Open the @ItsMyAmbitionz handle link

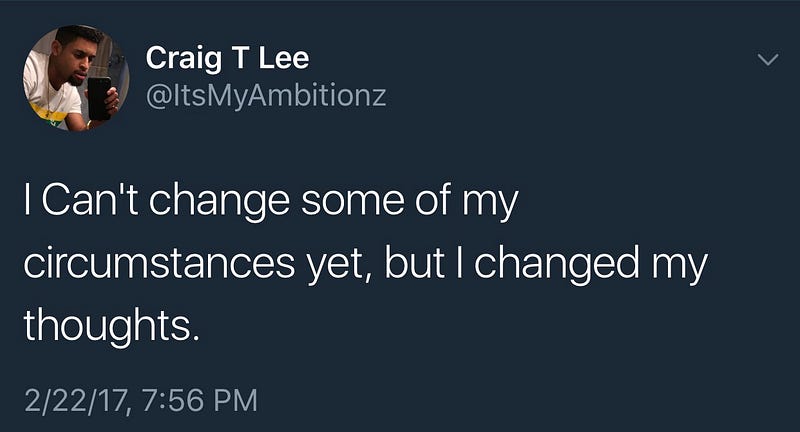(266, 96)
